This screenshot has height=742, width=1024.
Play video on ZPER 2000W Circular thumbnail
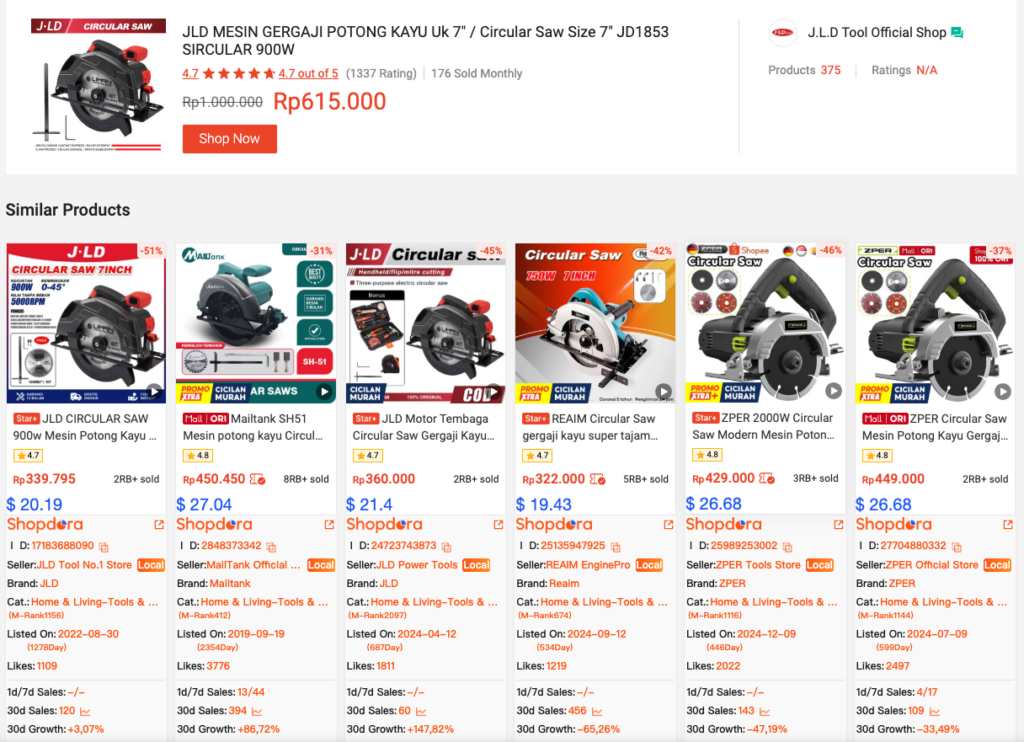[833, 391]
